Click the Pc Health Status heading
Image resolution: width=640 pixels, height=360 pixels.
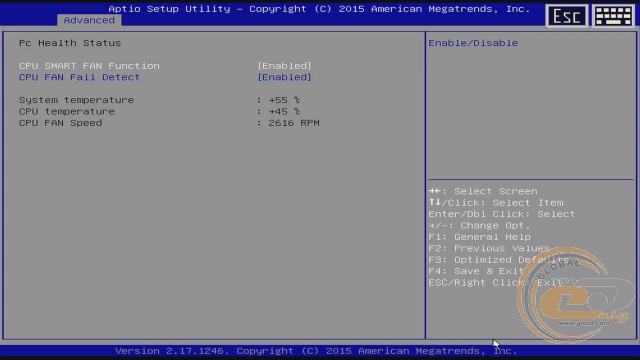pyautogui.click(x=70, y=43)
